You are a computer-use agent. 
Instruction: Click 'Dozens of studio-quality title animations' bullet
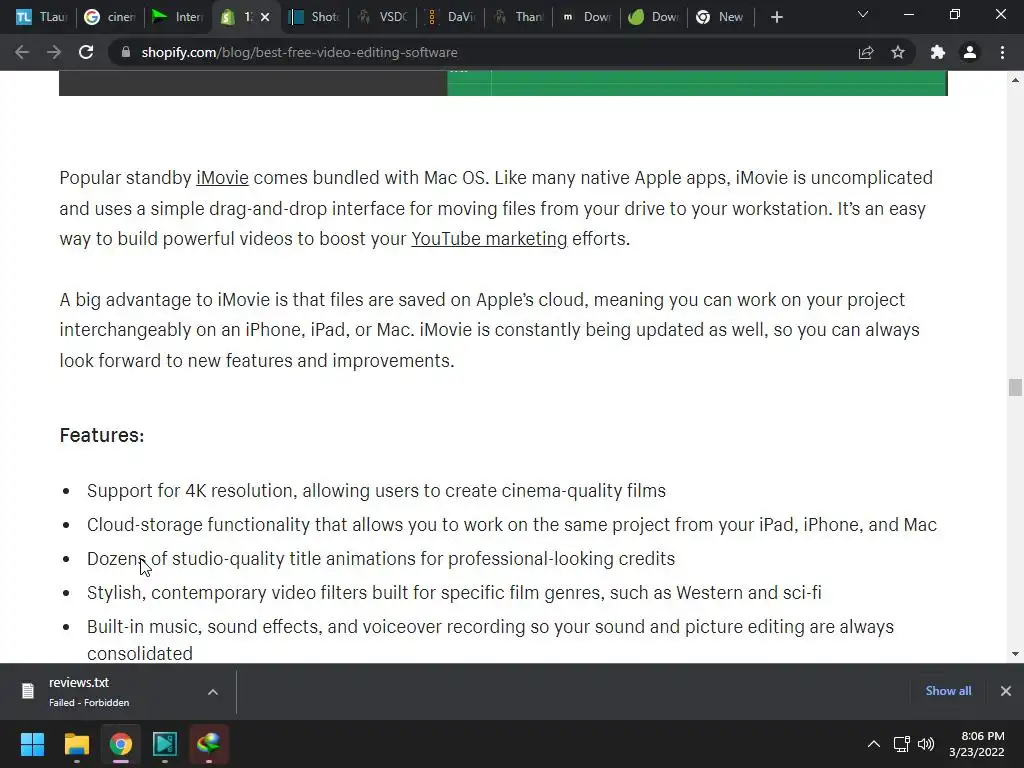pos(381,558)
